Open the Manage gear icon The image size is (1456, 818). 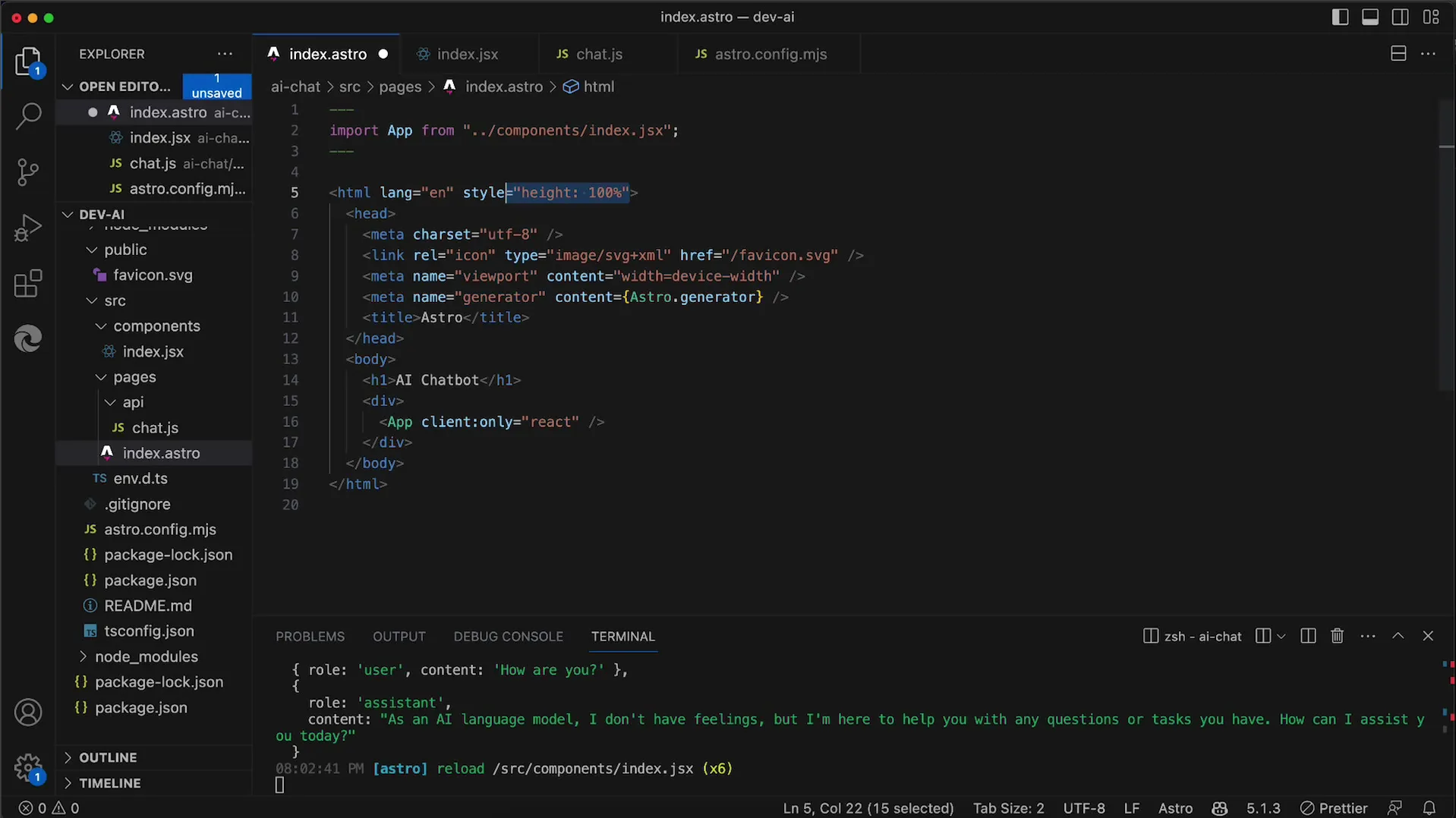tap(28, 767)
